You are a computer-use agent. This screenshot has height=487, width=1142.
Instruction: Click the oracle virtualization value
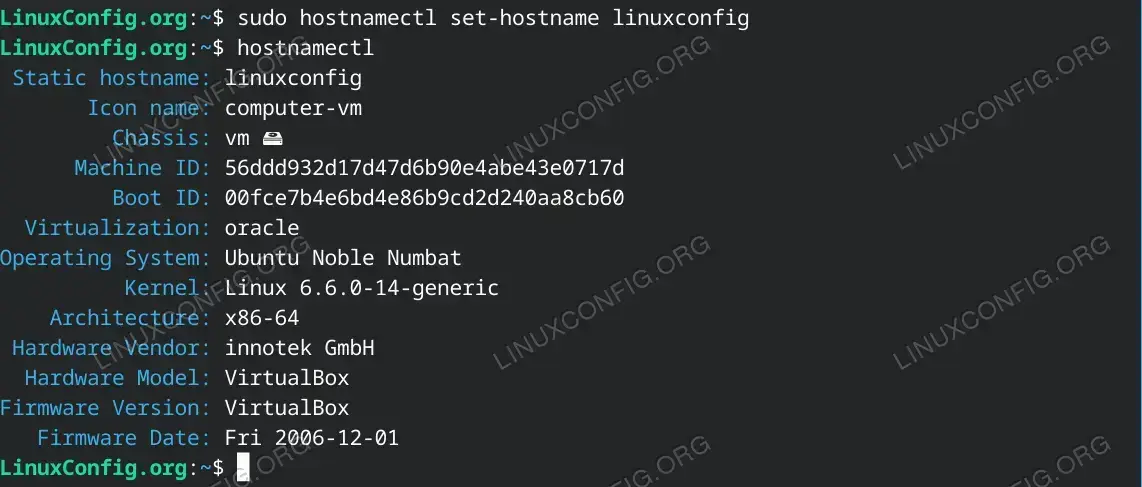pyautogui.click(x=261, y=228)
